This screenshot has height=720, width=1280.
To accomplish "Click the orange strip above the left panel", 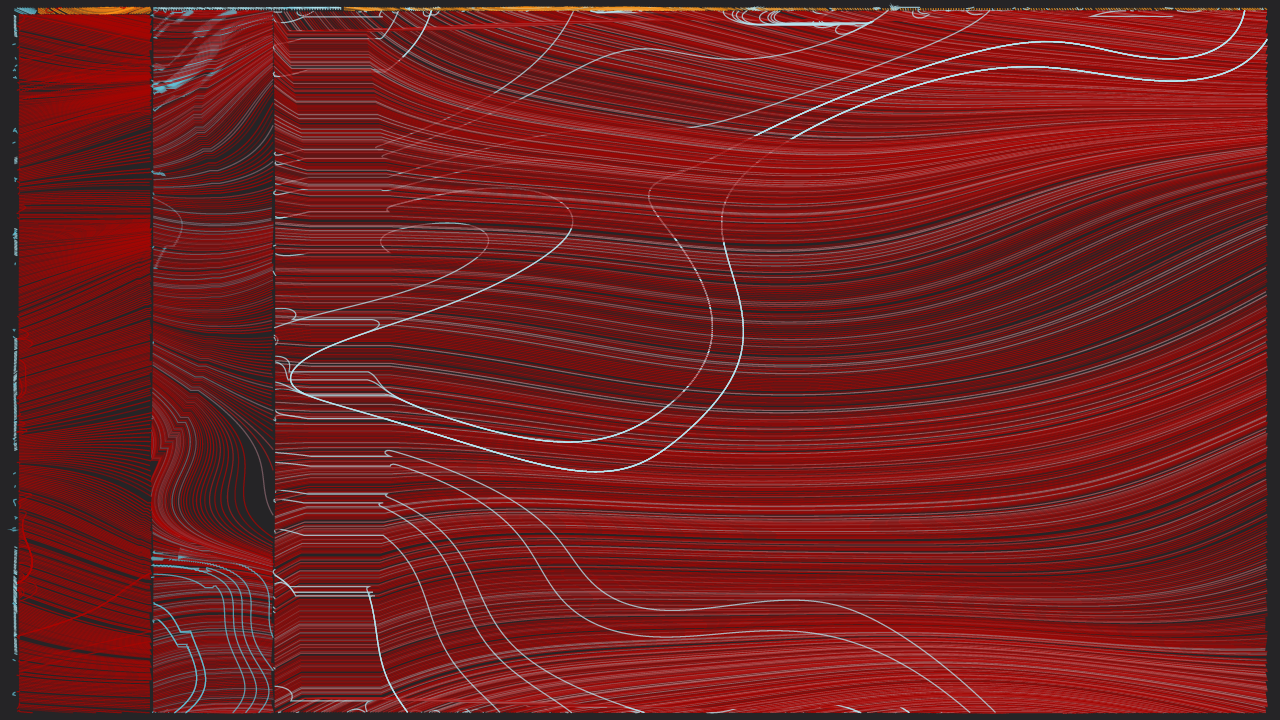I will [85, 10].
